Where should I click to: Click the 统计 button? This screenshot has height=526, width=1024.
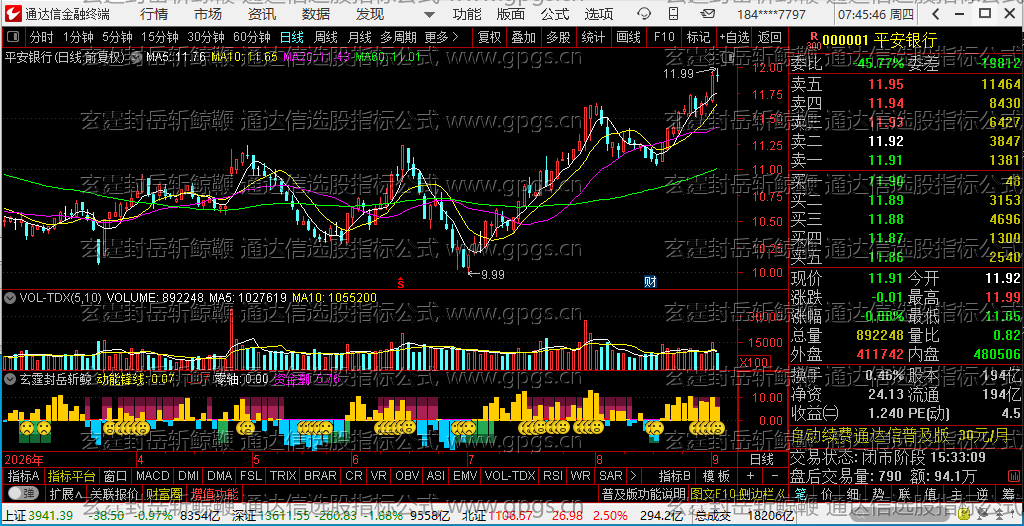[593, 37]
